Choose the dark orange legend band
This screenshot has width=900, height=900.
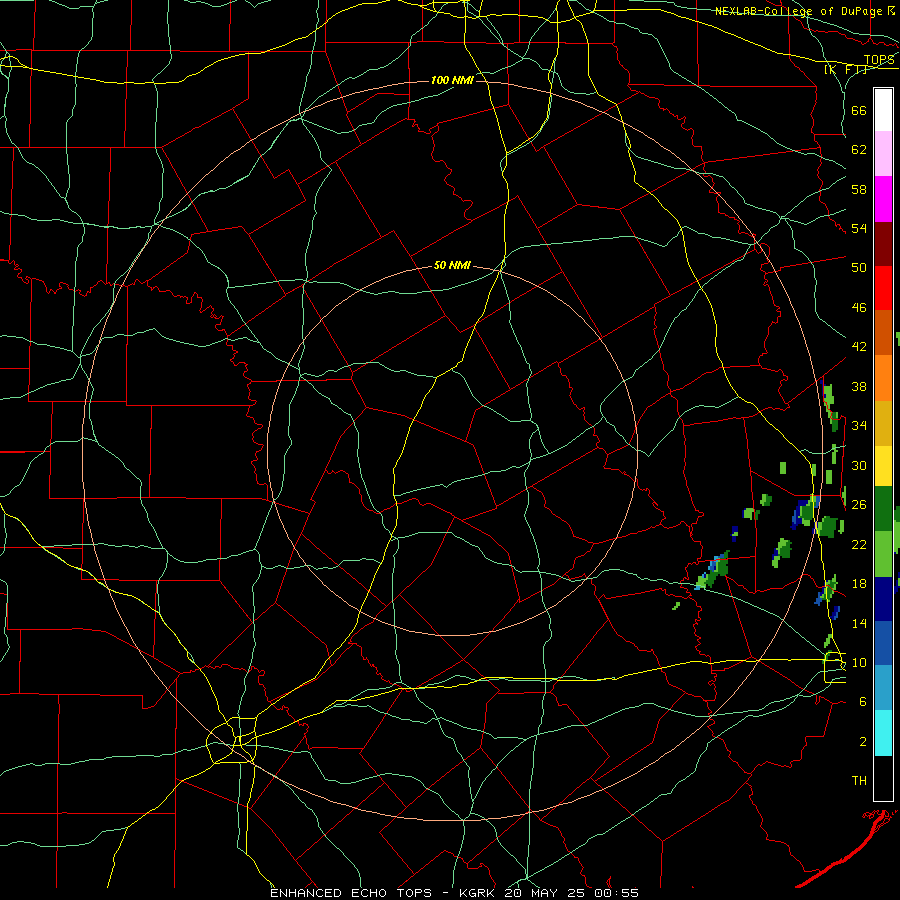883,333
